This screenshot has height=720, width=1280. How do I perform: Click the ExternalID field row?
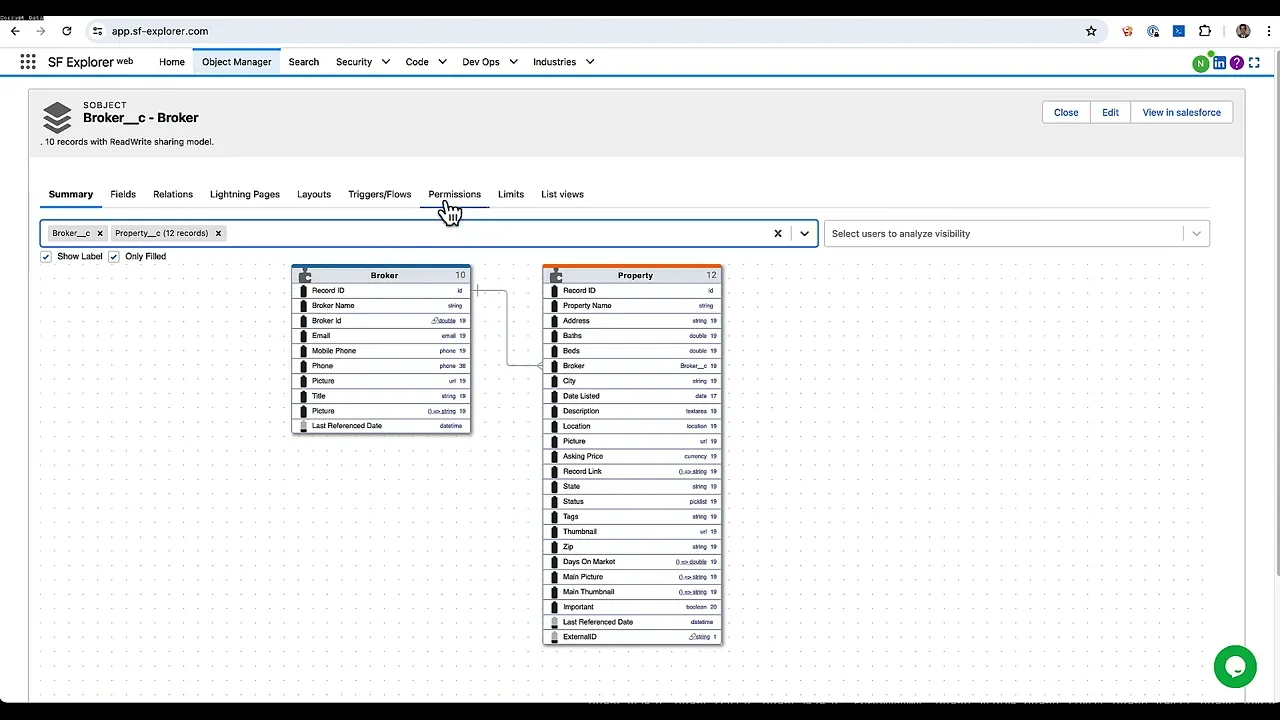[632, 637]
